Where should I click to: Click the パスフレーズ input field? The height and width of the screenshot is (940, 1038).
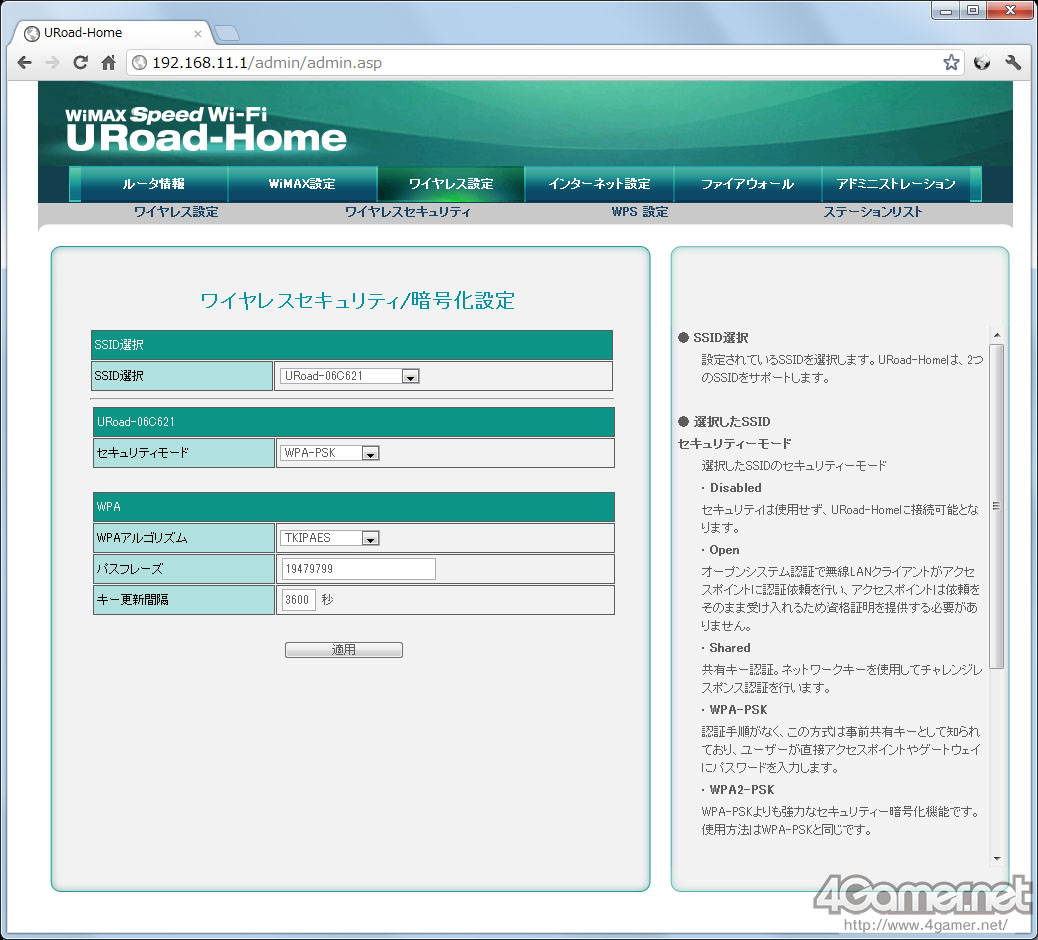(x=358, y=569)
